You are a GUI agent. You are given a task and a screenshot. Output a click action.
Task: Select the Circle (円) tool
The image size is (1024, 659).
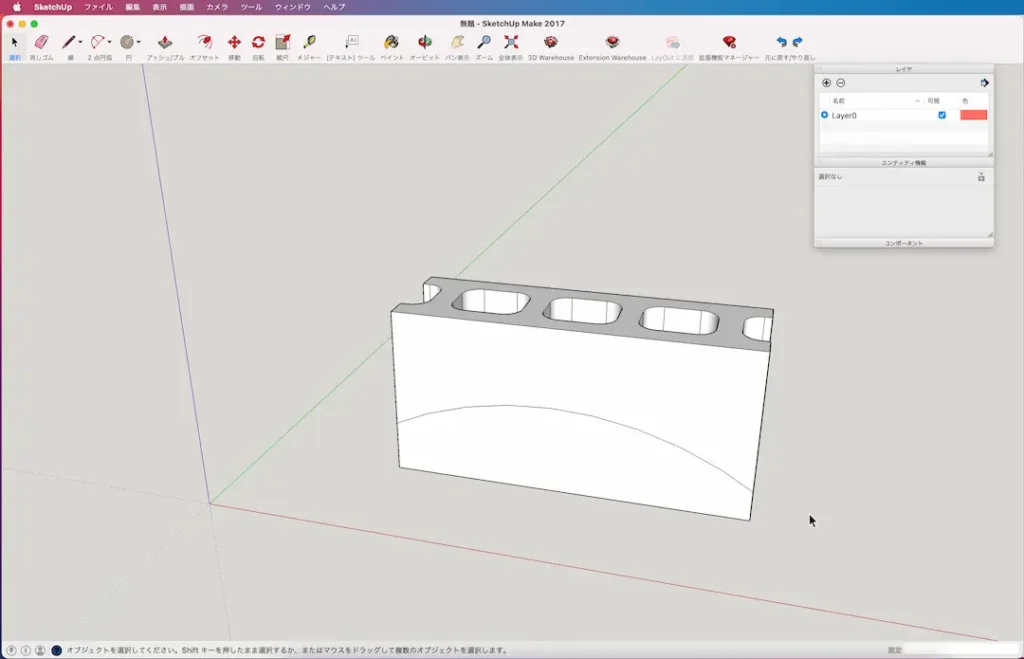(x=127, y=42)
